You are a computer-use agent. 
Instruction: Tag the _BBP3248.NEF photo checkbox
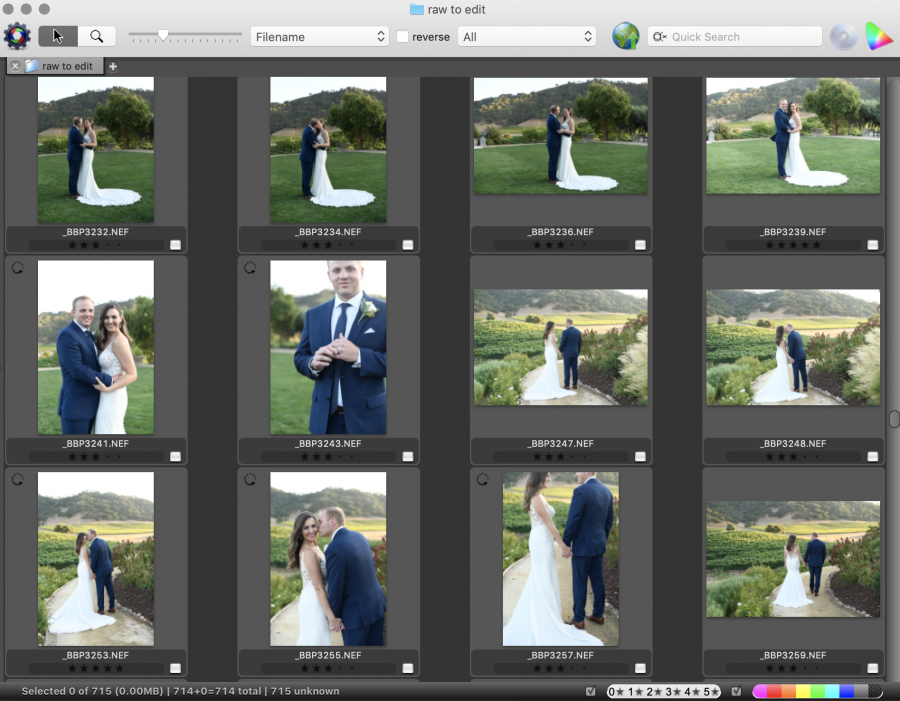click(x=873, y=457)
